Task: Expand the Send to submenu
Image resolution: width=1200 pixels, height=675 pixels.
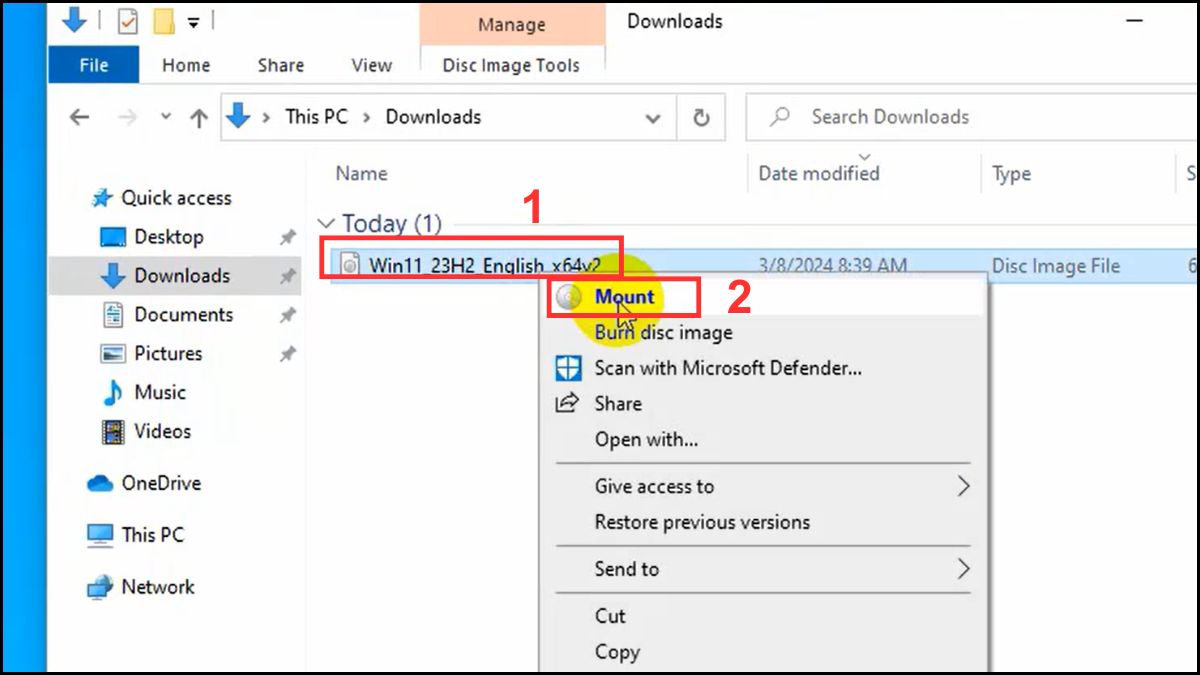Action: [963, 569]
